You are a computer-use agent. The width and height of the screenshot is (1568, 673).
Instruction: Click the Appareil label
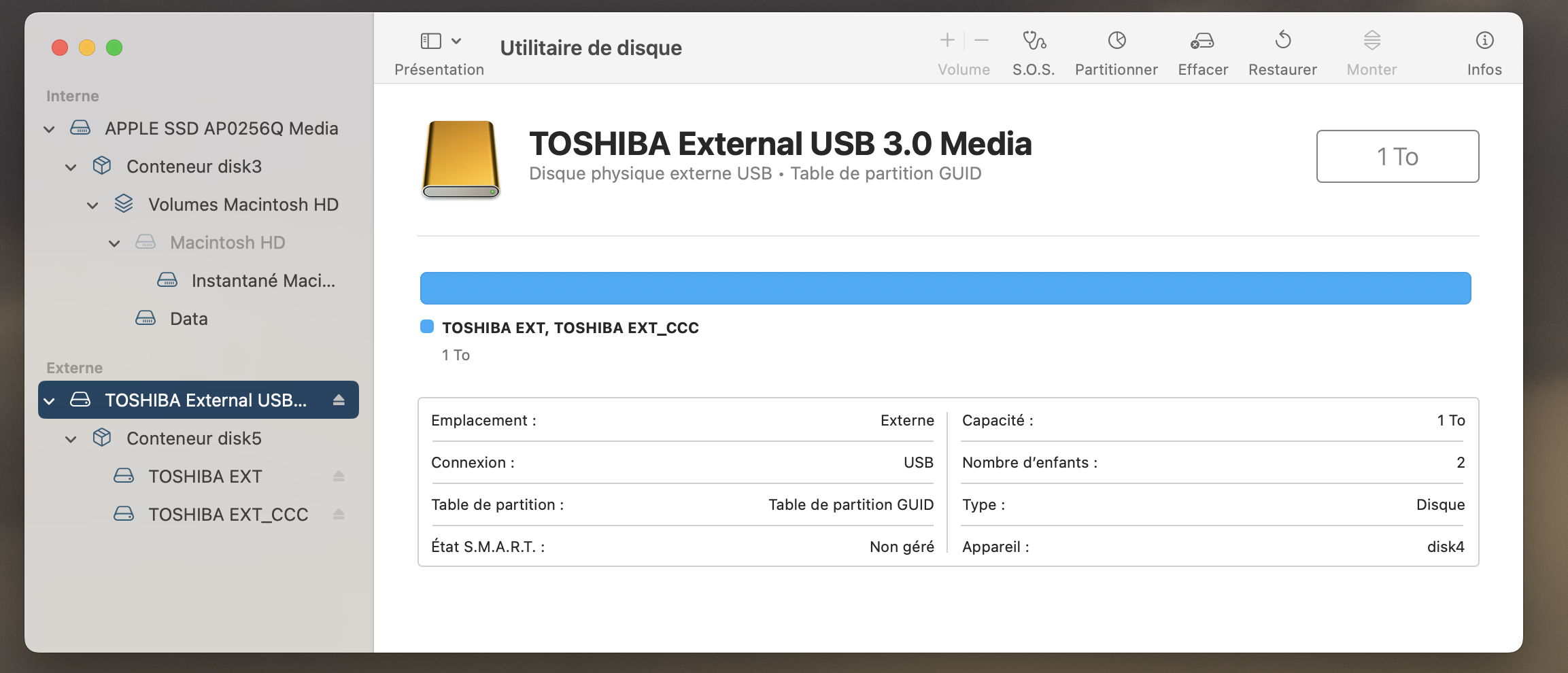pyautogui.click(x=995, y=547)
